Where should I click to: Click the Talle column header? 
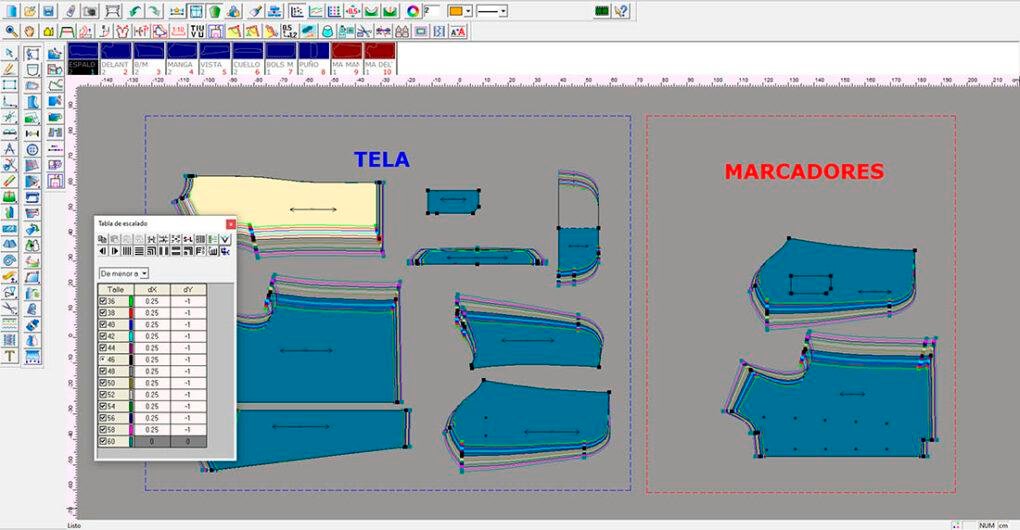click(116, 289)
